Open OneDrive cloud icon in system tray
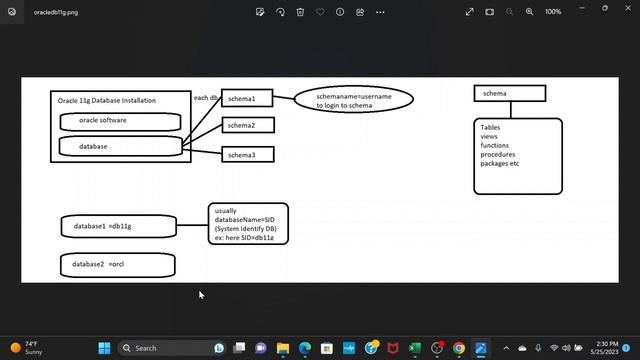Screen dimensions: 640x360 click(522, 348)
